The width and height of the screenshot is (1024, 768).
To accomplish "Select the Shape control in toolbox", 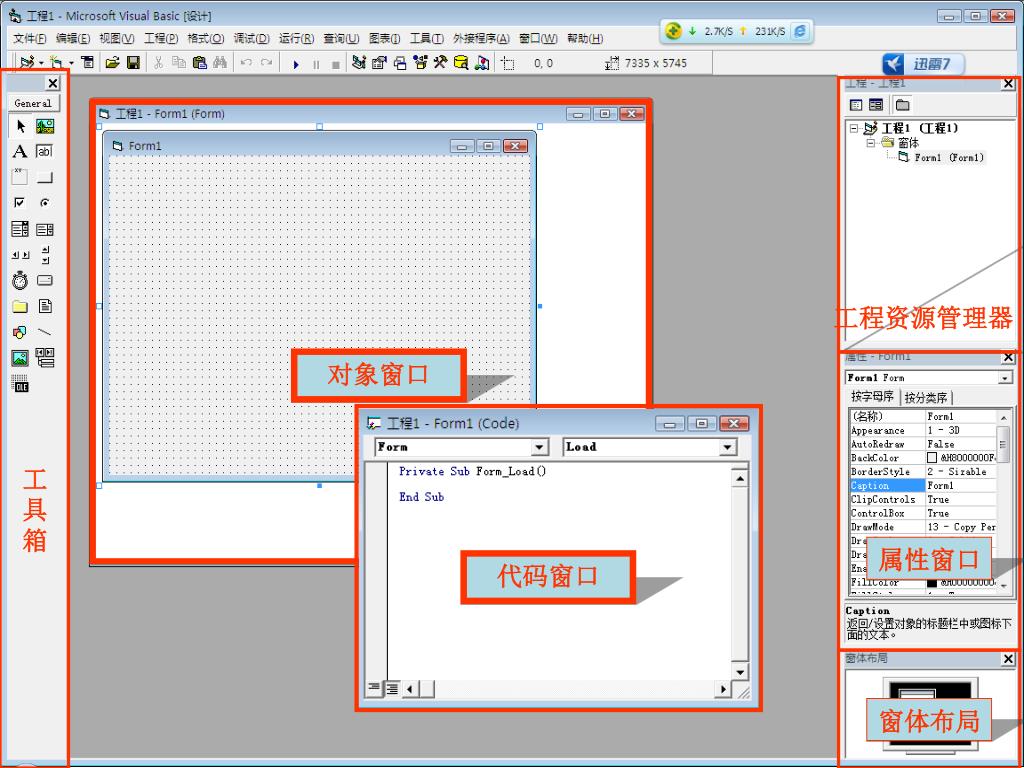I will (x=20, y=332).
